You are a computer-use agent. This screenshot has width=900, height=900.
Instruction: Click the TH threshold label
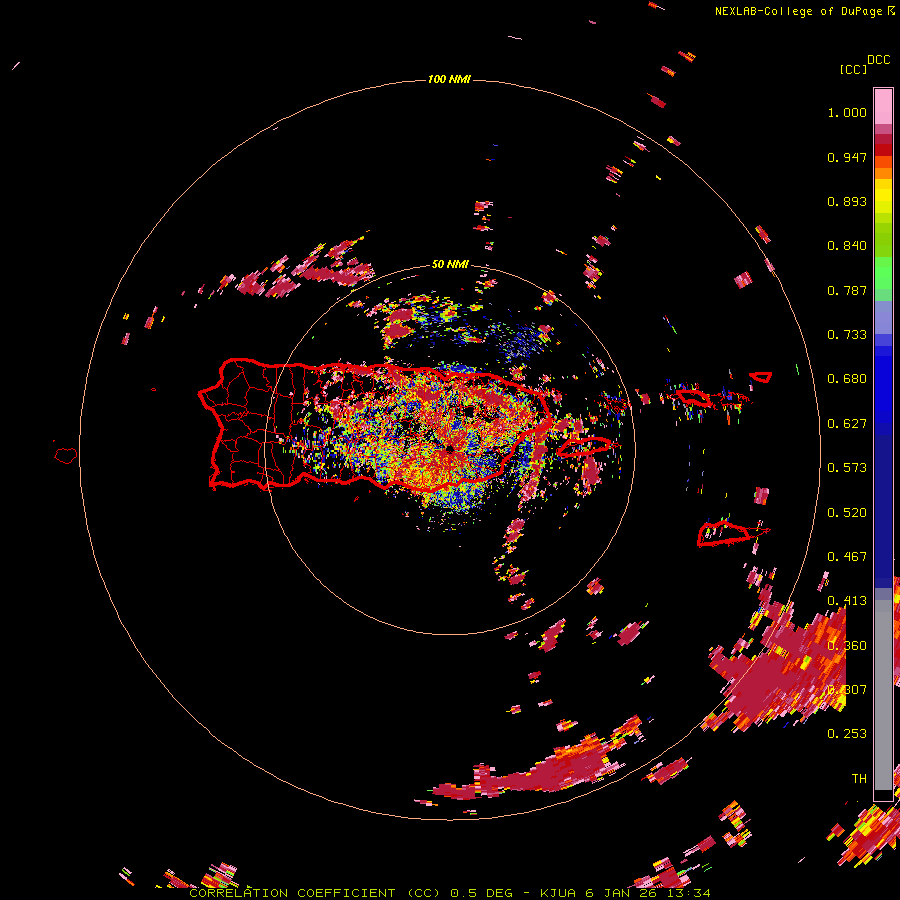pyautogui.click(x=859, y=779)
